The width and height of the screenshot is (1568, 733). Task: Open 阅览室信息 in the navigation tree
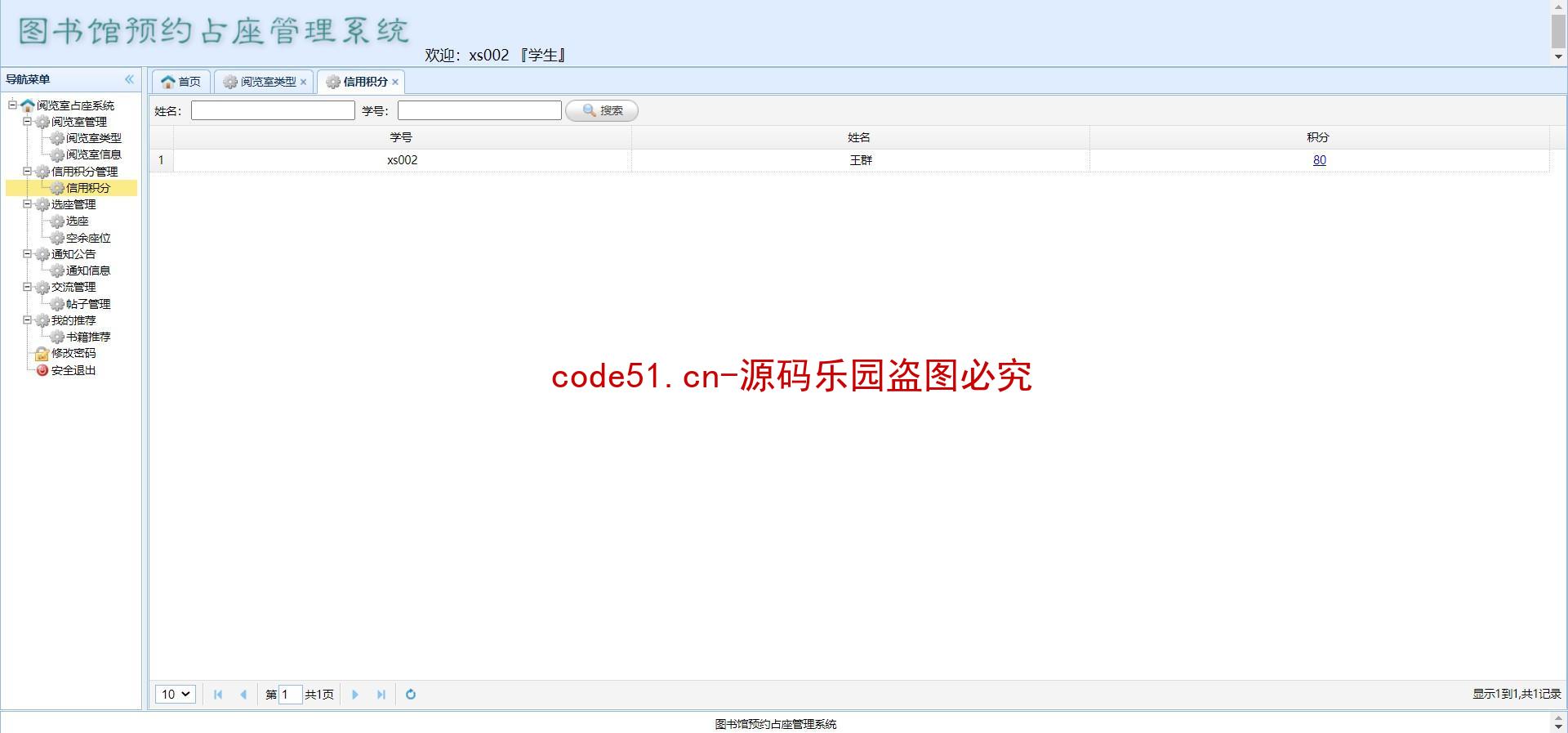coord(94,154)
